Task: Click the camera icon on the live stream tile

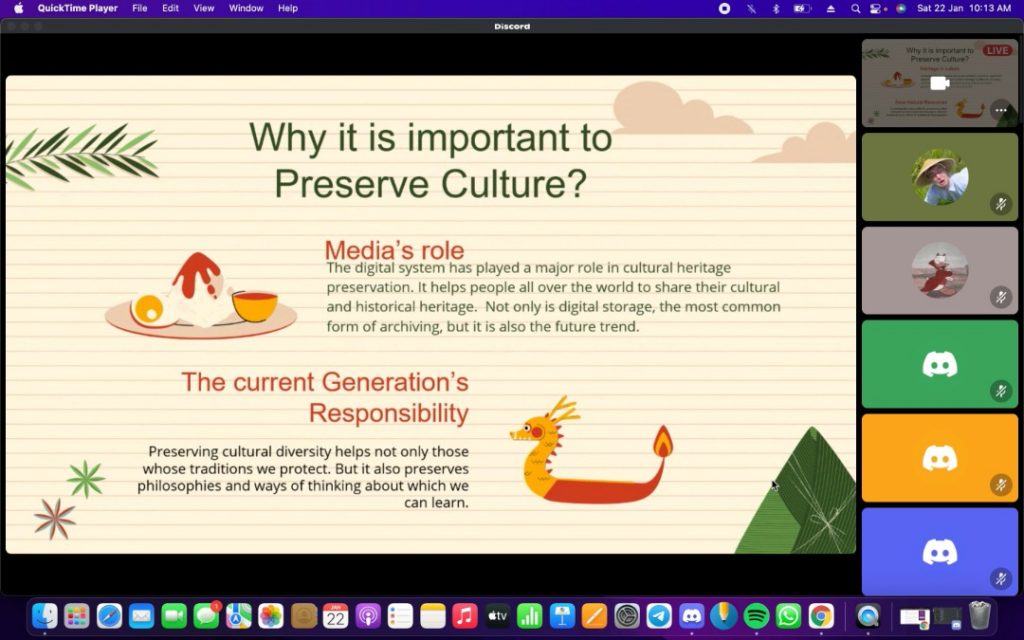Action: pos(939,83)
